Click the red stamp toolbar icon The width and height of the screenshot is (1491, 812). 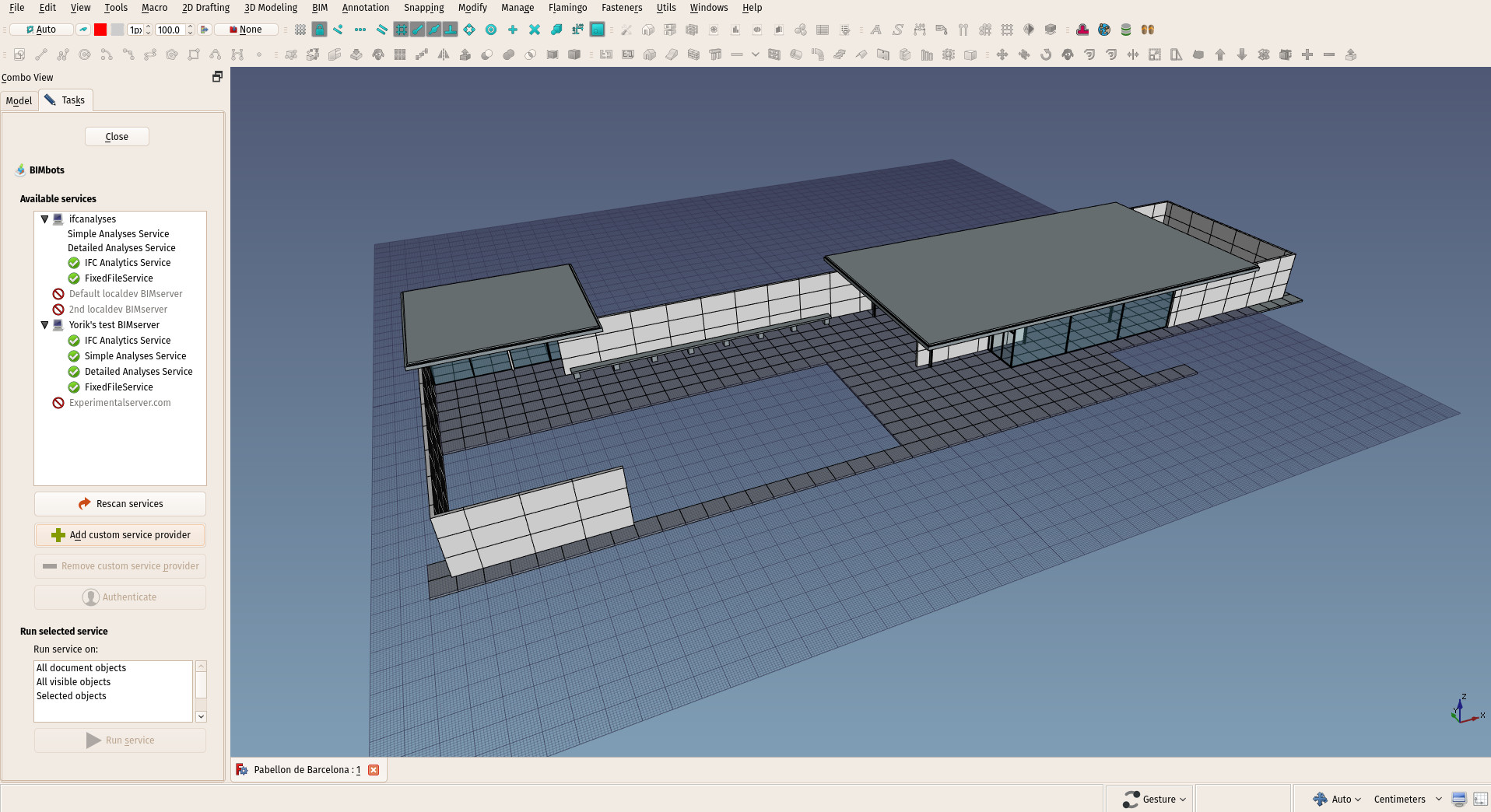coord(1082,30)
